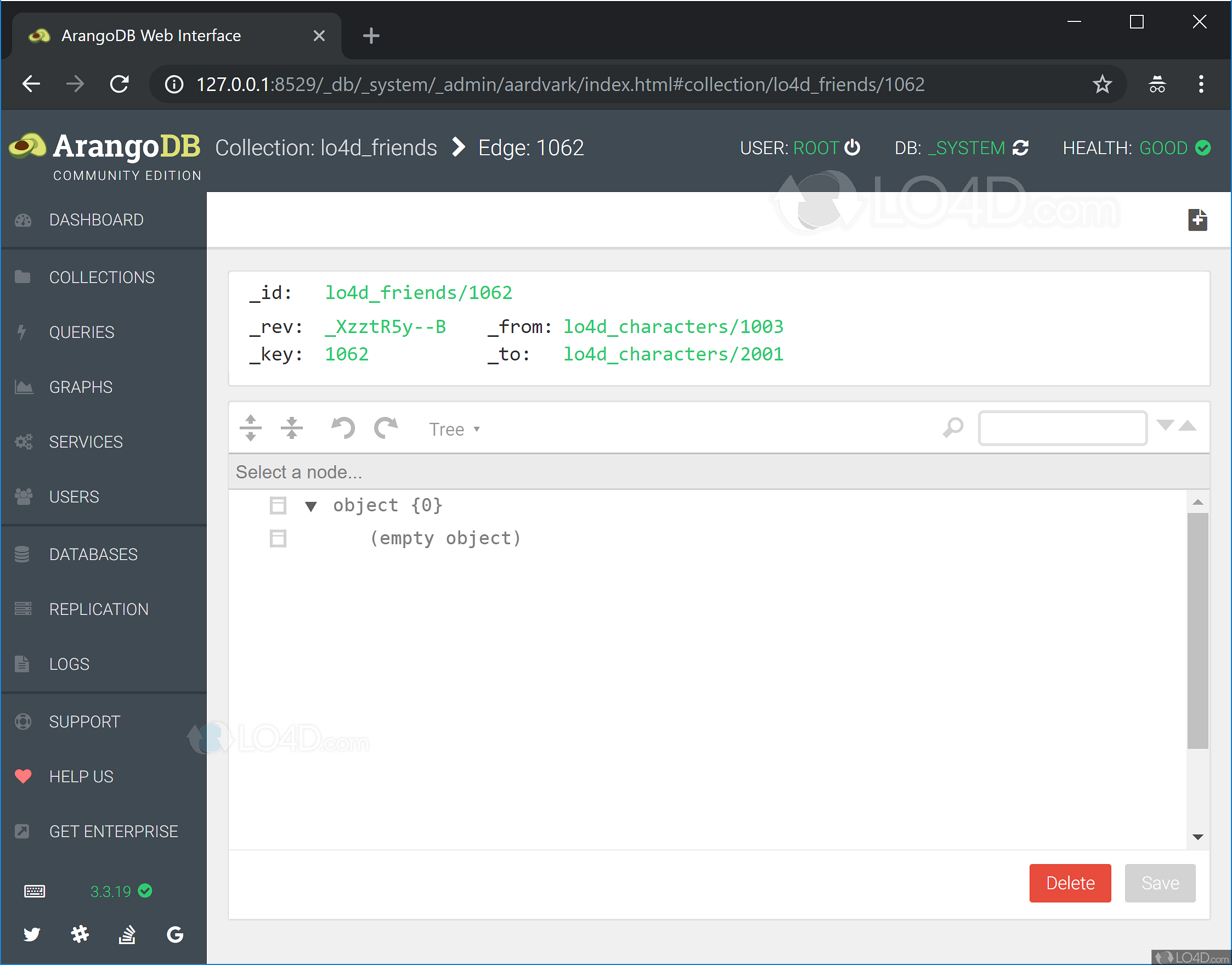This screenshot has height=965, width=1232.
Task: Create a new document with the plus icon
Action: click(x=1197, y=220)
